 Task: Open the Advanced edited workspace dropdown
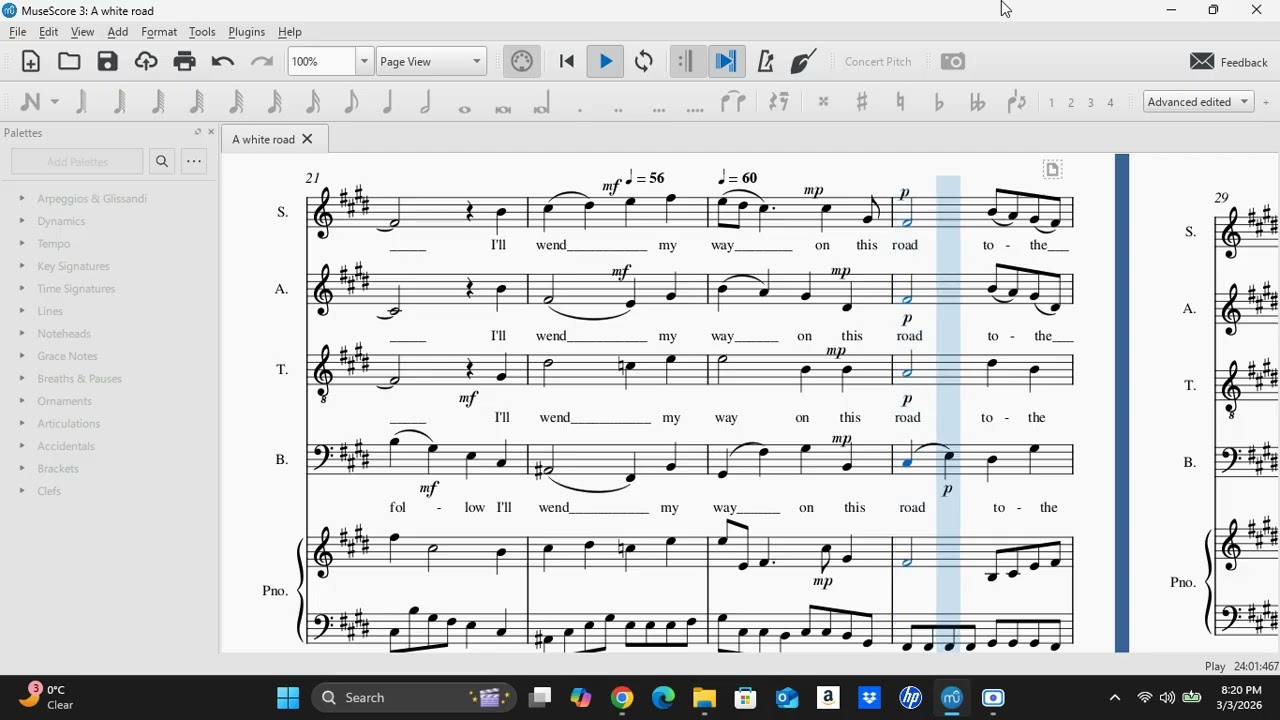(x=1199, y=102)
